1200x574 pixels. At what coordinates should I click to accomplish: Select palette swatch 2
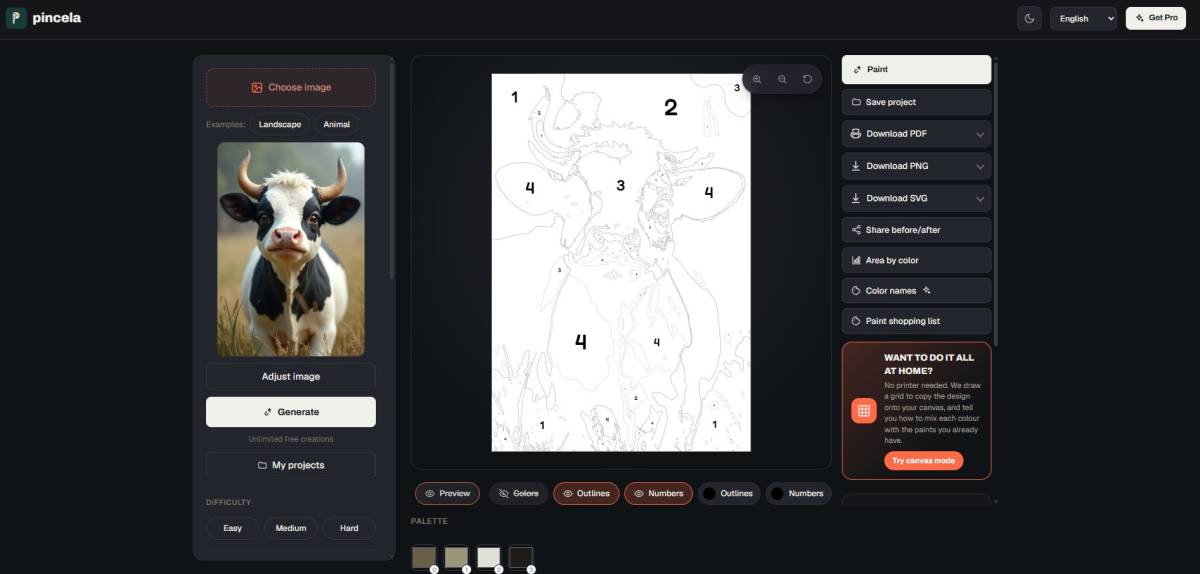click(x=488, y=557)
